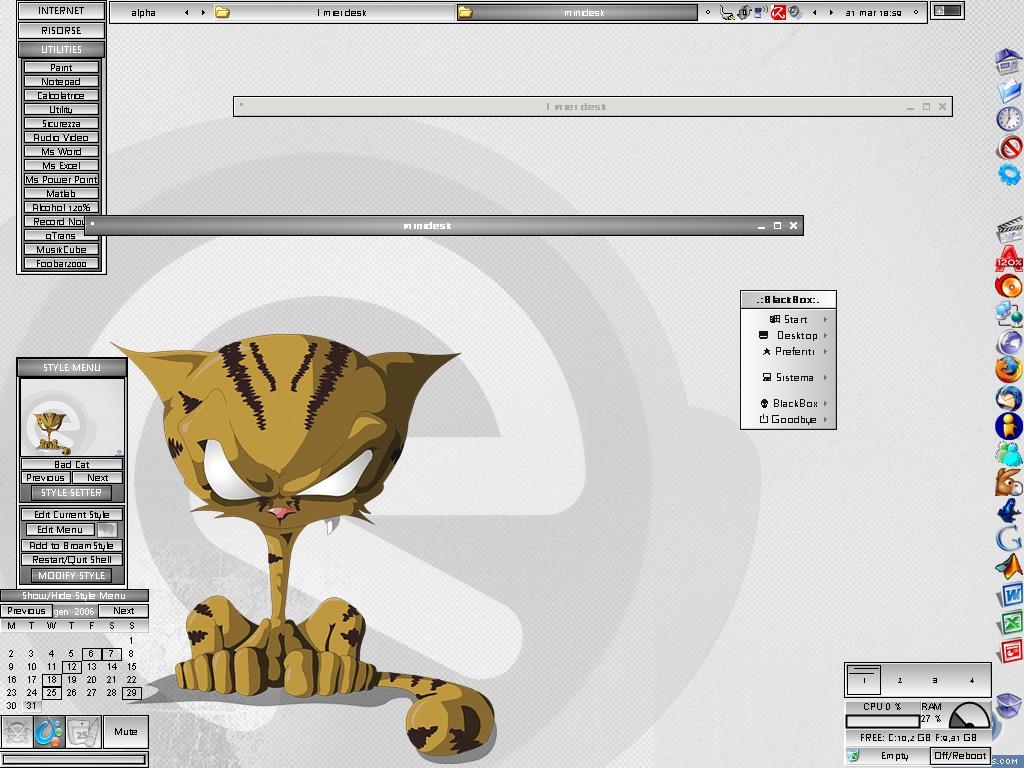Launch Paint from the Utilities list

61,67
